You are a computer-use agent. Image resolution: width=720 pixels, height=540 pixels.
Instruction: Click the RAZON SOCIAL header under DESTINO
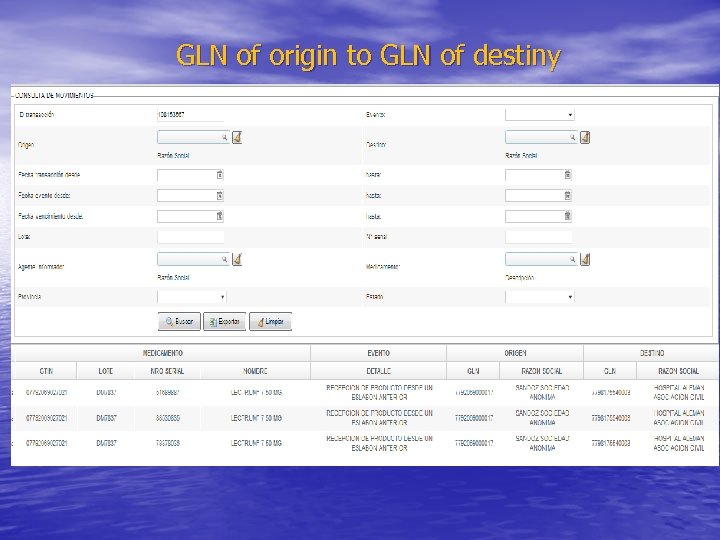point(678,371)
